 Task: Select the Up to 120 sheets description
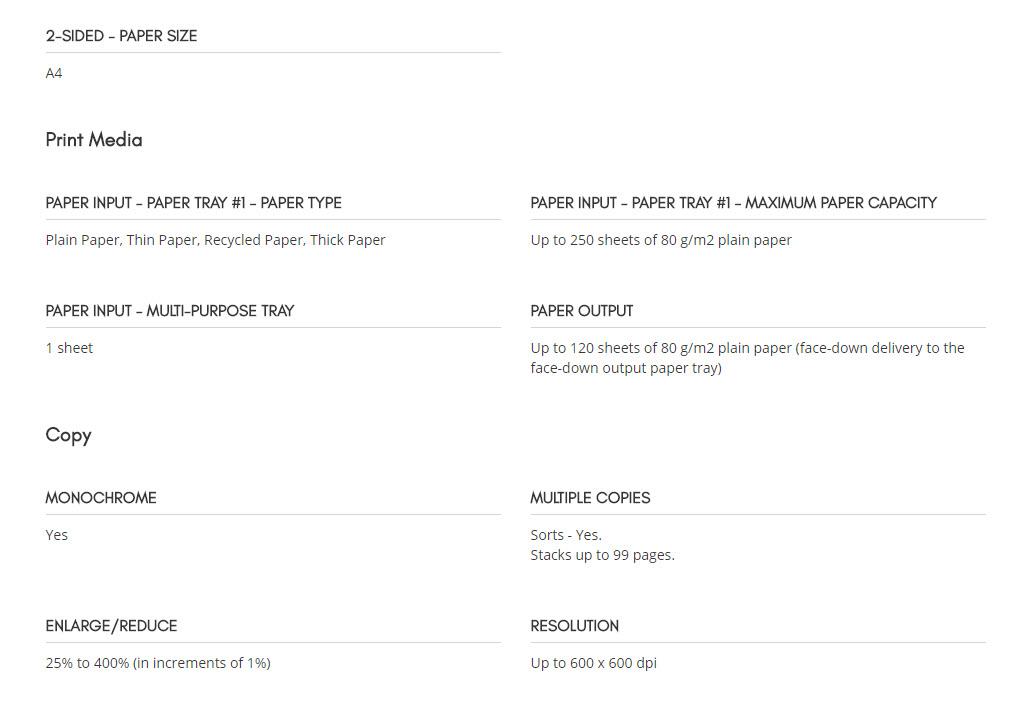pyautogui.click(x=747, y=358)
